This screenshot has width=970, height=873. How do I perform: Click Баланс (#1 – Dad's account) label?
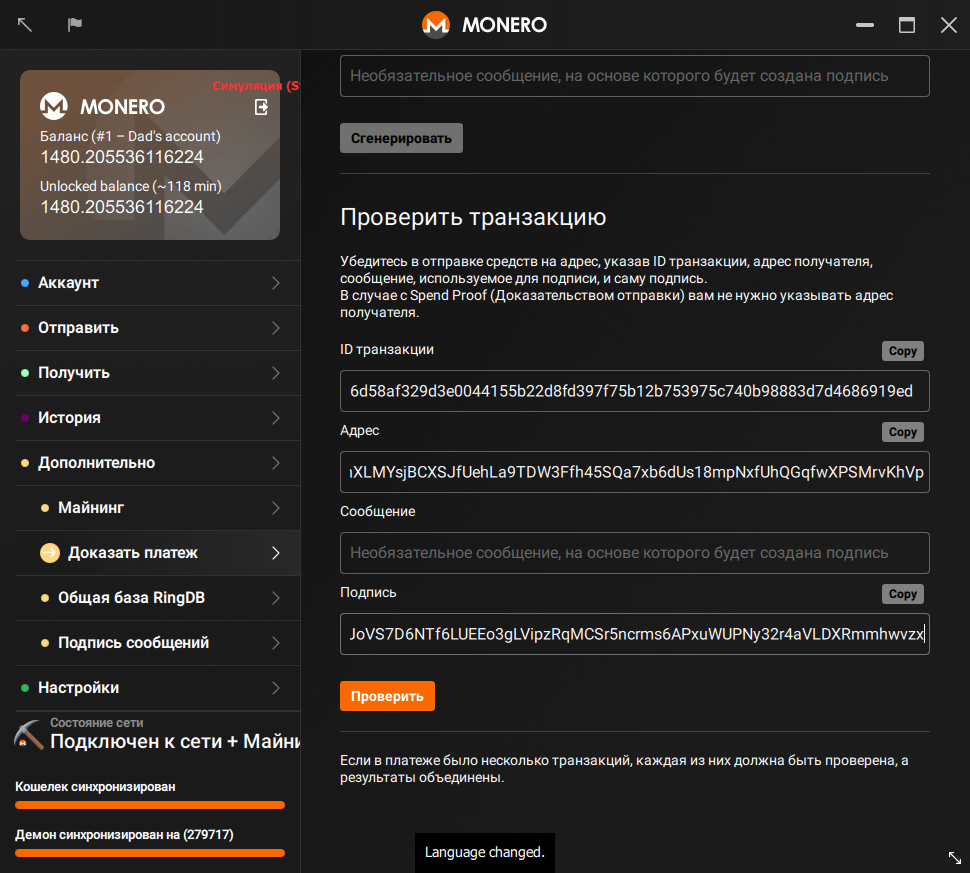click(130, 136)
